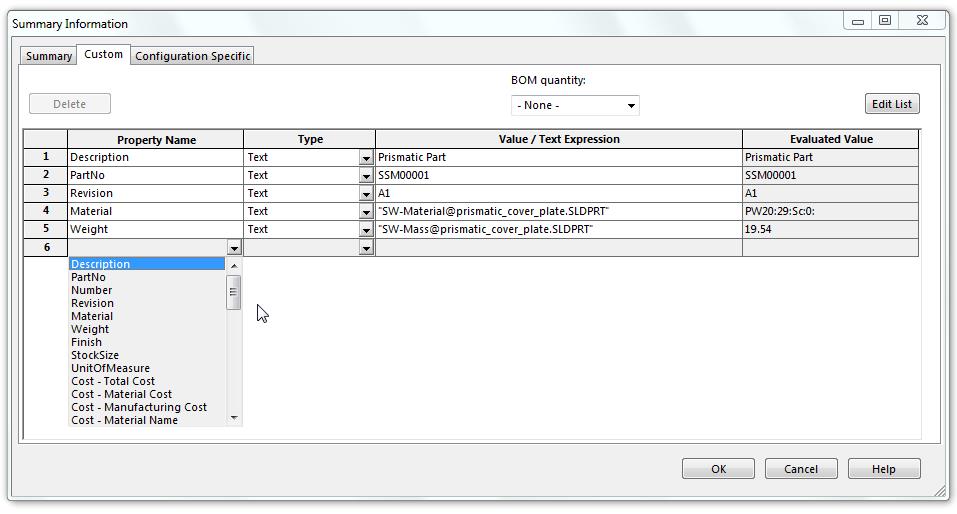Select Finish from the property list
This screenshot has height=514, width=957.
(x=87, y=342)
